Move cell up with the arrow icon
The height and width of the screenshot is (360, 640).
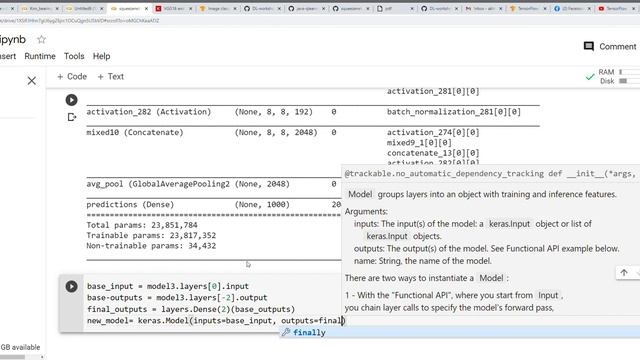[x=624, y=273]
